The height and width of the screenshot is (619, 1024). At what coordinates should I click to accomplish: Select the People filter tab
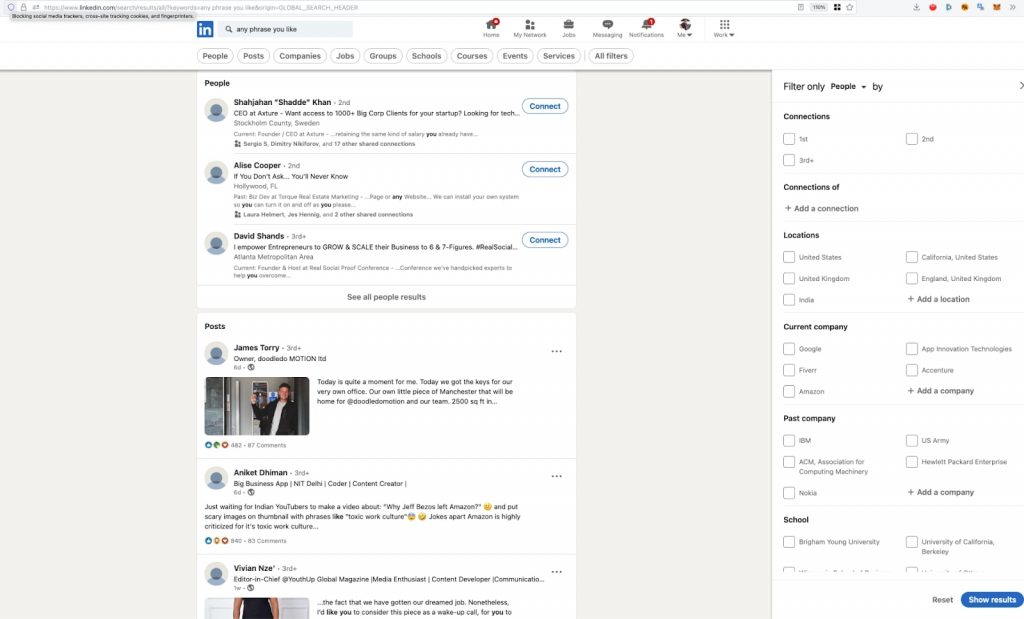pos(215,56)
